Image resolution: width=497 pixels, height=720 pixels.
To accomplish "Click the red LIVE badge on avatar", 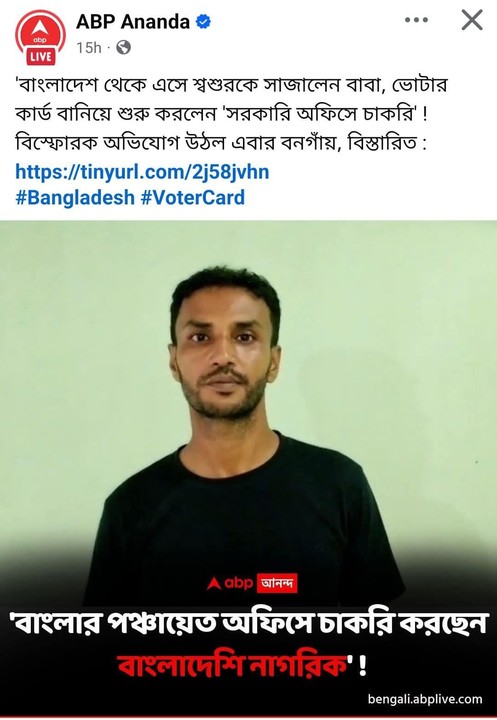I will point(40,57).
